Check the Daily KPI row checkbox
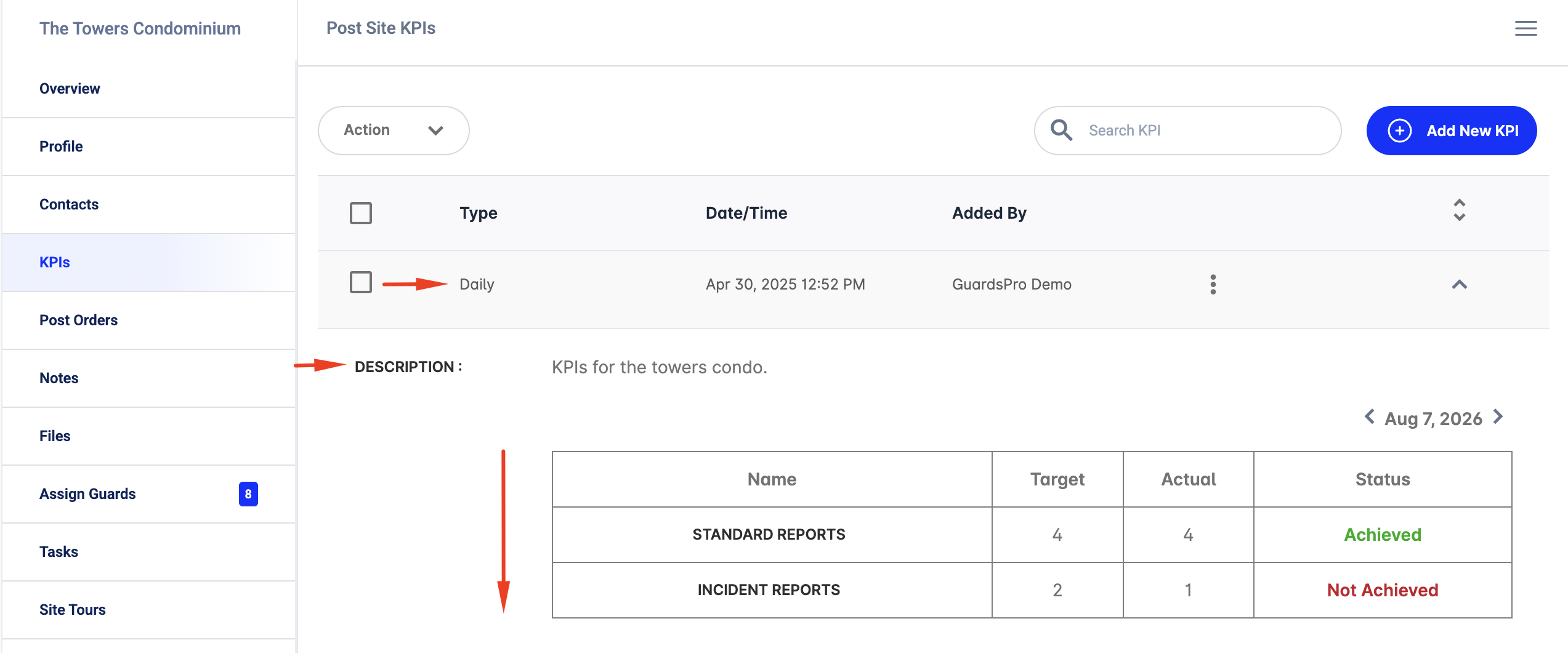The width and height of the screenshot is (1568, 653). pyautogui.click(x=361, y=282)
